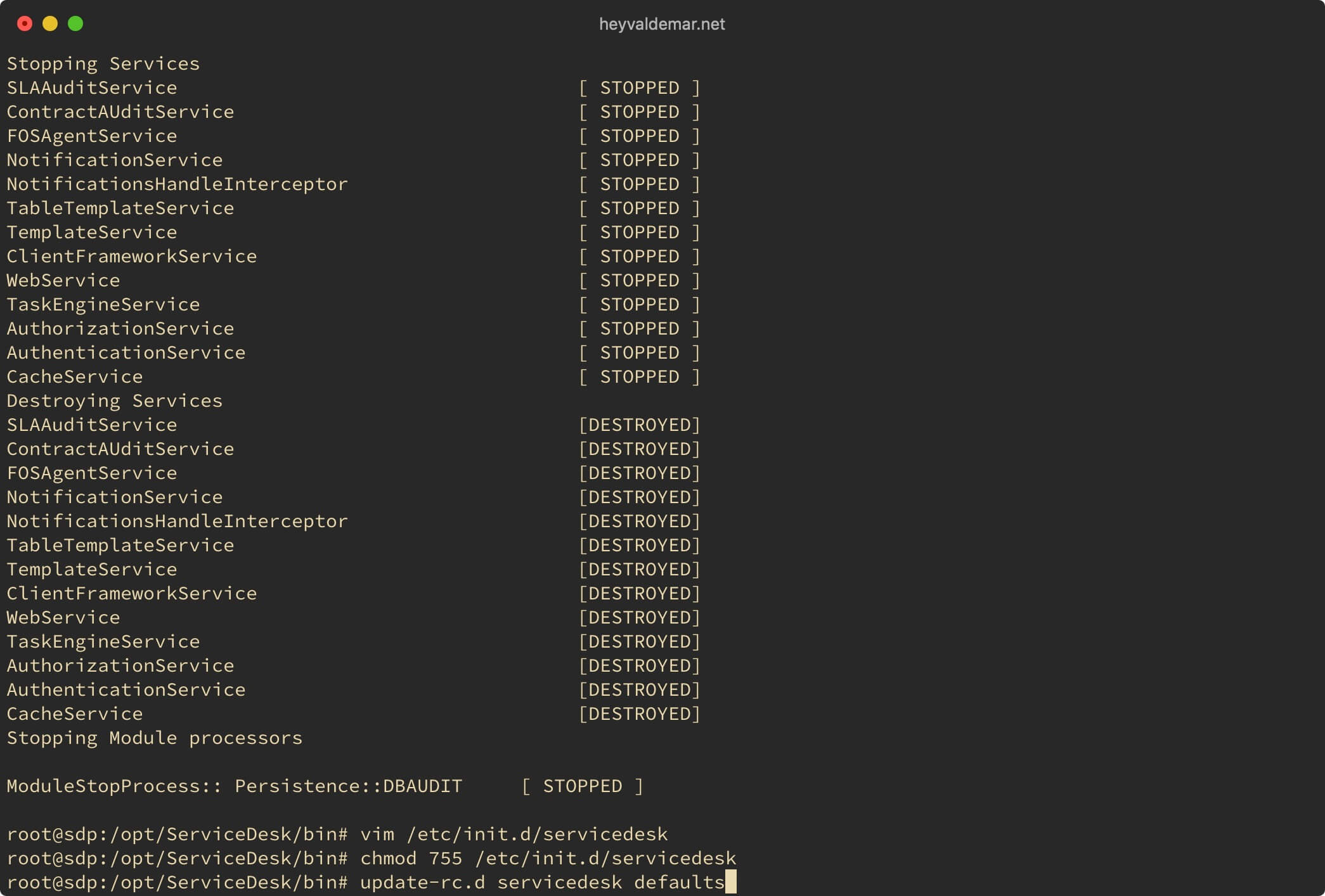Select TemplateService STOPPED line
Viewport: 1325px width, 896px height.
354,232
